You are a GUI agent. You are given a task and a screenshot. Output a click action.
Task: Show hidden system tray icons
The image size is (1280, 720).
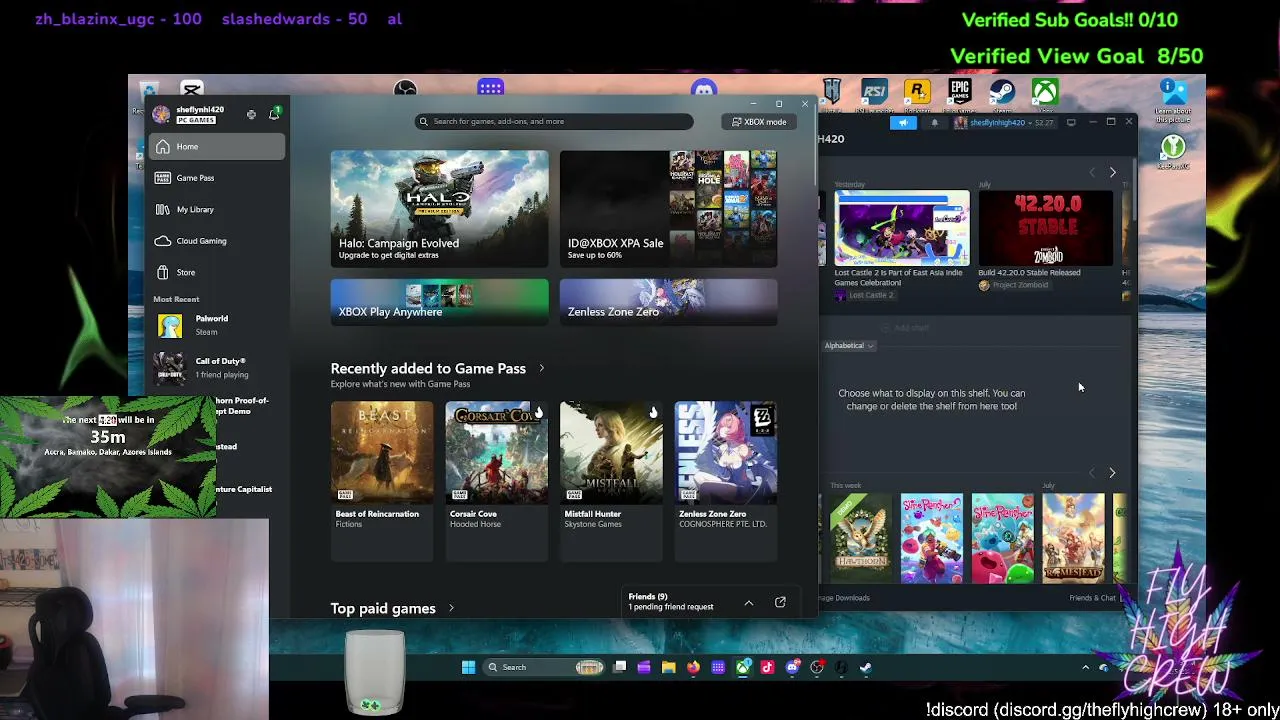pos(1085,667)
